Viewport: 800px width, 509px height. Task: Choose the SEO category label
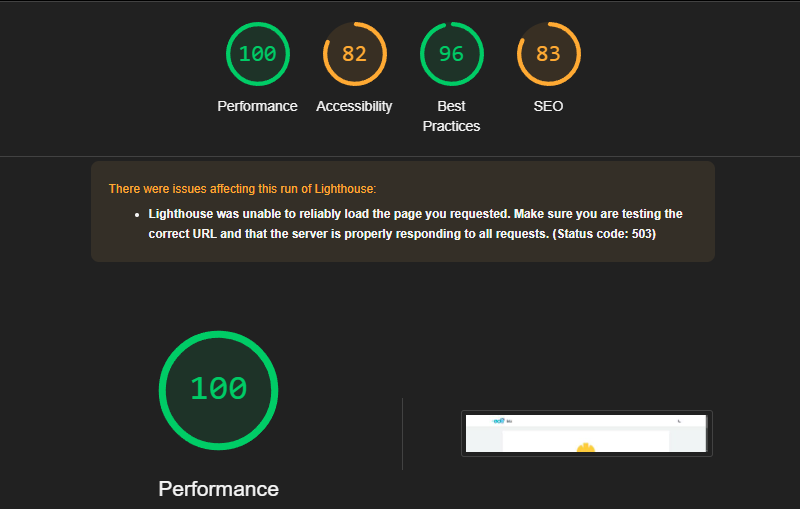[548, 106]
